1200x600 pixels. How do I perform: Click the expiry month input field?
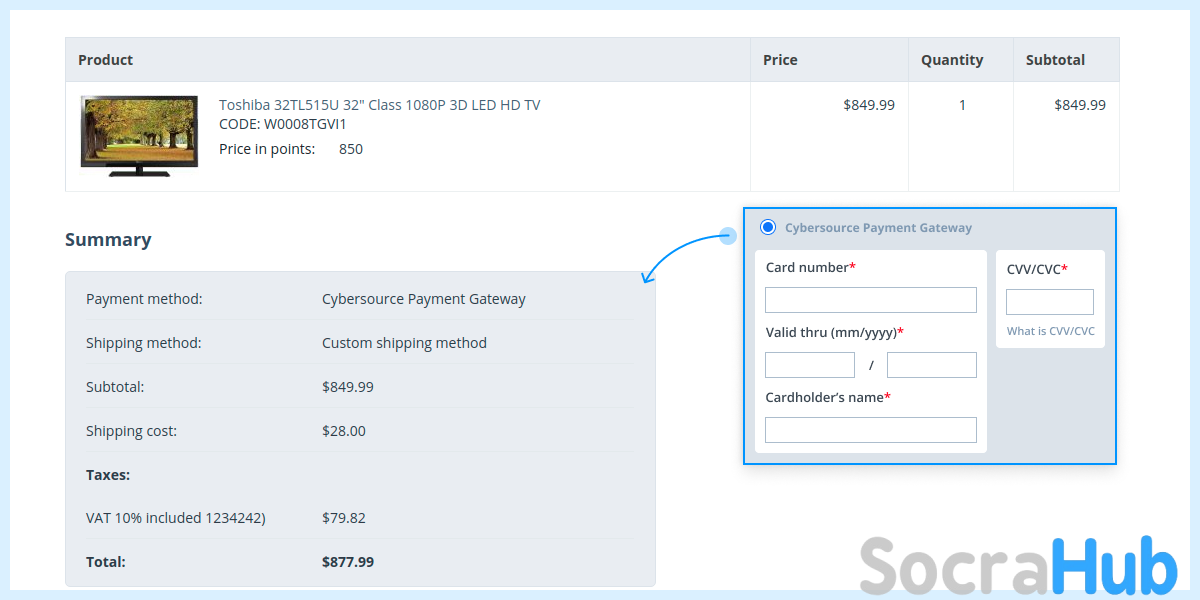pos(810,365)
